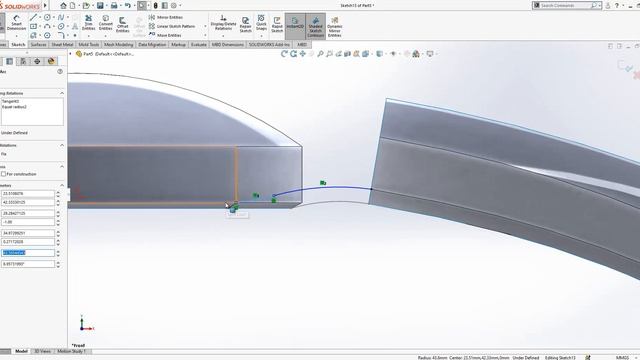Open the Apply Scene icon in view toolbar
This screenshot has width=640, height=360.
pyautogui.click(x=416, y=53)
